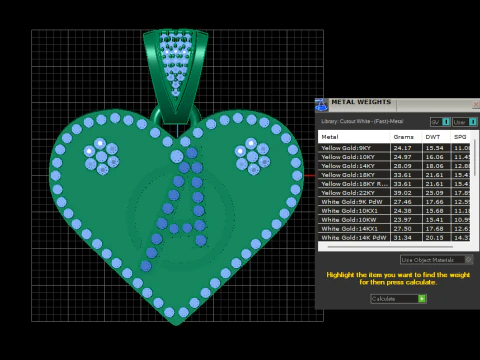Click the right flower gem cluster on the heart
The image size is (480, 360).
pos(252,156)
